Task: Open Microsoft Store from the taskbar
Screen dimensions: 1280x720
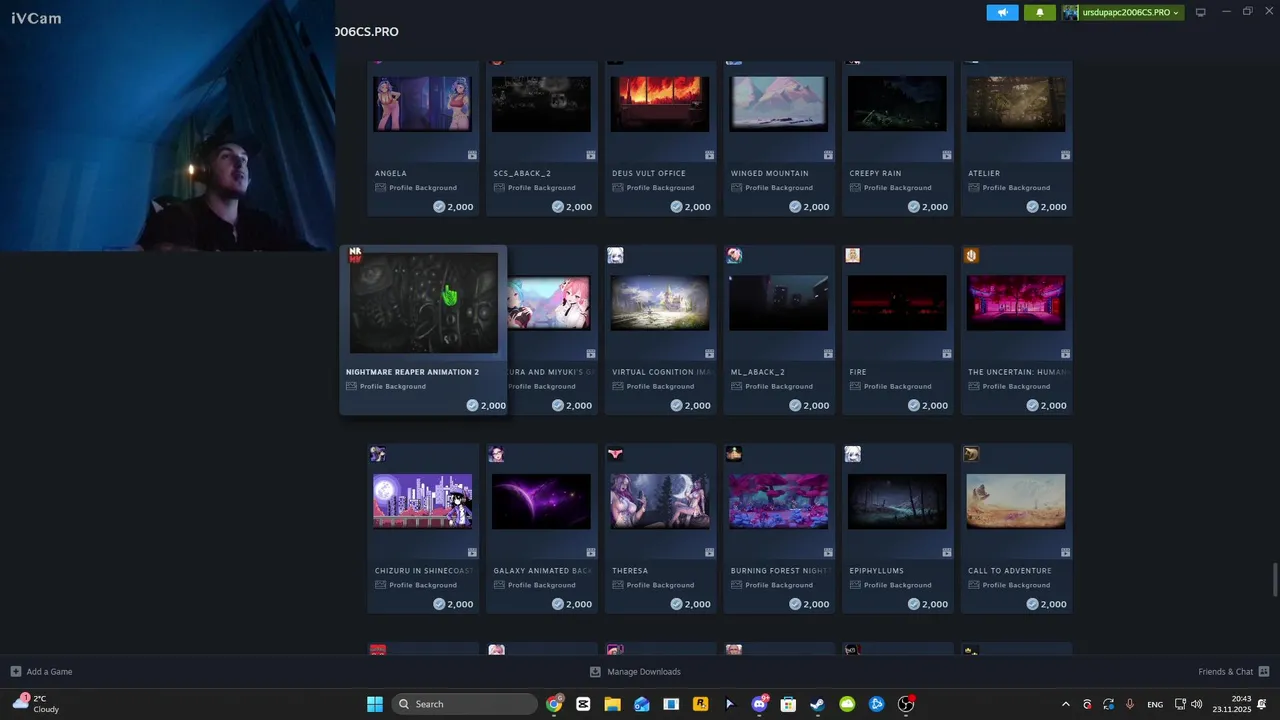Action: [x=788, y=704]
